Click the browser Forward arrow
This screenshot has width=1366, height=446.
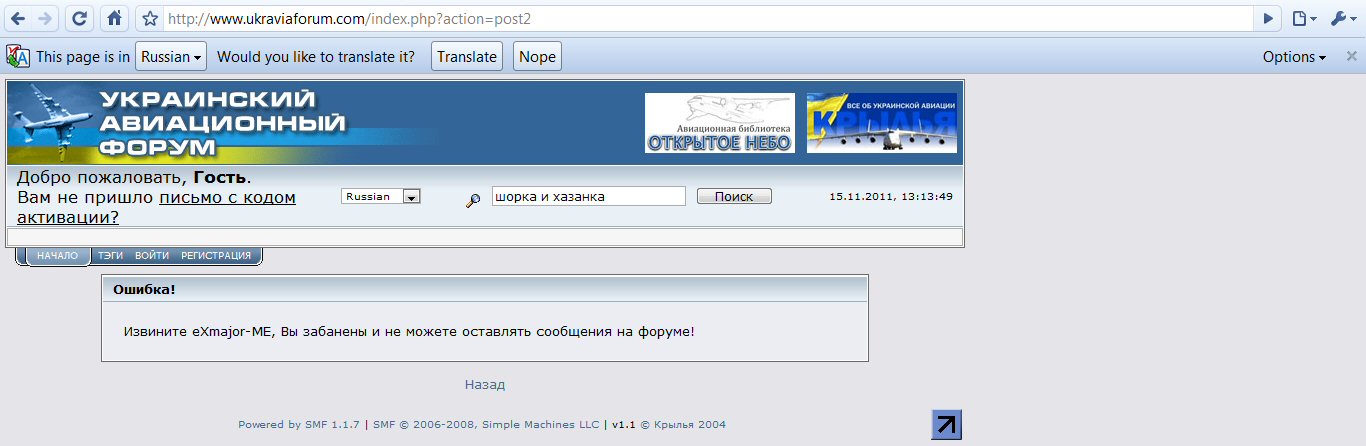[x=45, y=18]
